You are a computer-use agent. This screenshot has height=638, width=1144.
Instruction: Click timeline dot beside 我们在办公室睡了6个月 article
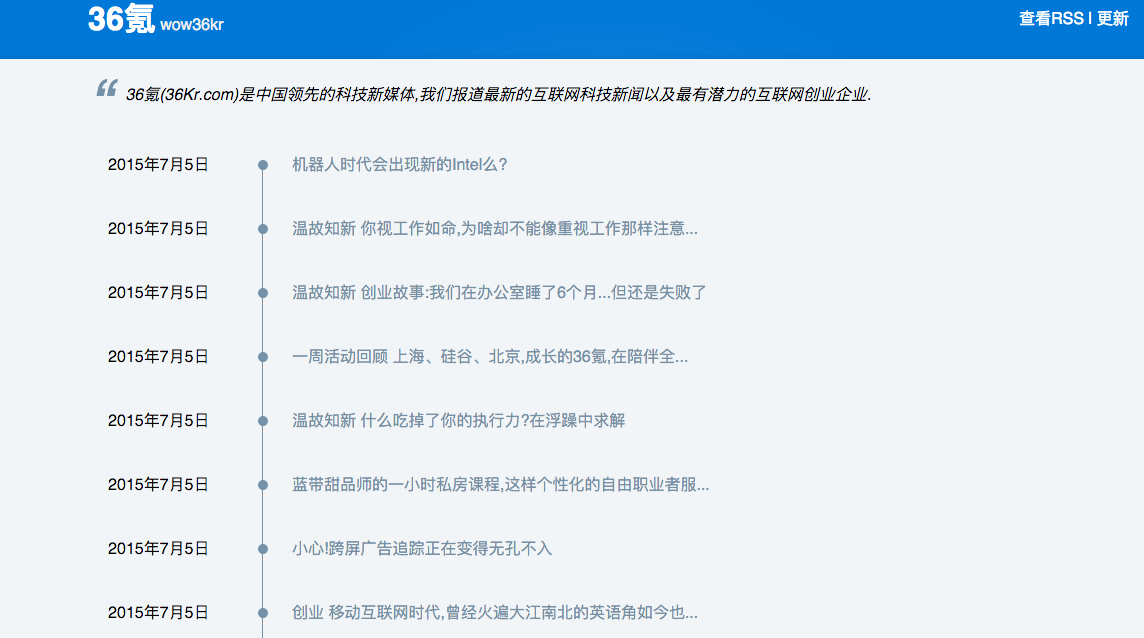263,293
